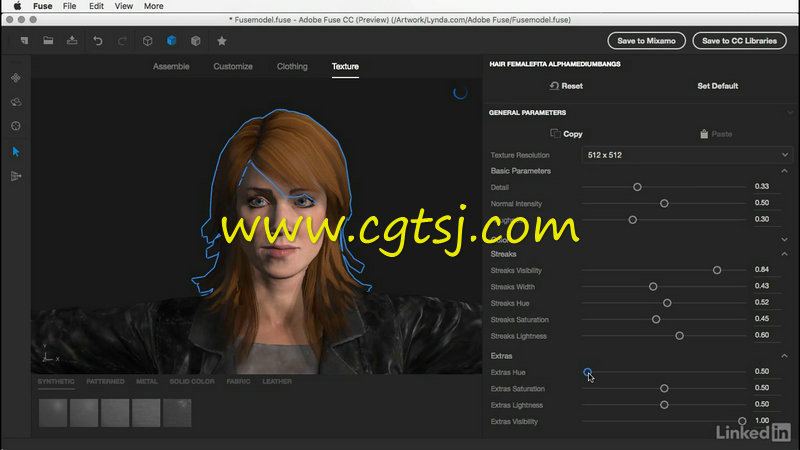Select the first synthetic texture thumbnail
This screenshot has height=450, width=800.
(53, 413)
